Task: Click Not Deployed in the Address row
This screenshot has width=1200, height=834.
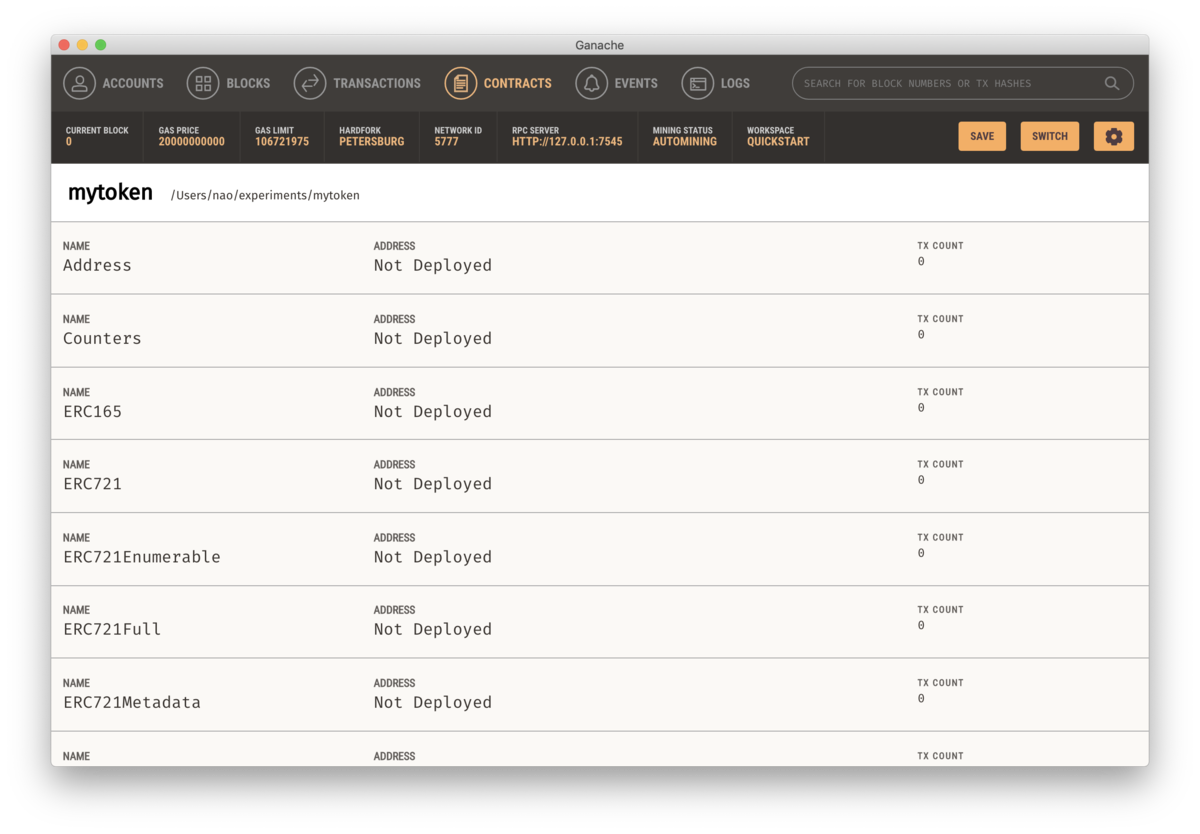Action: coord(433,265)
